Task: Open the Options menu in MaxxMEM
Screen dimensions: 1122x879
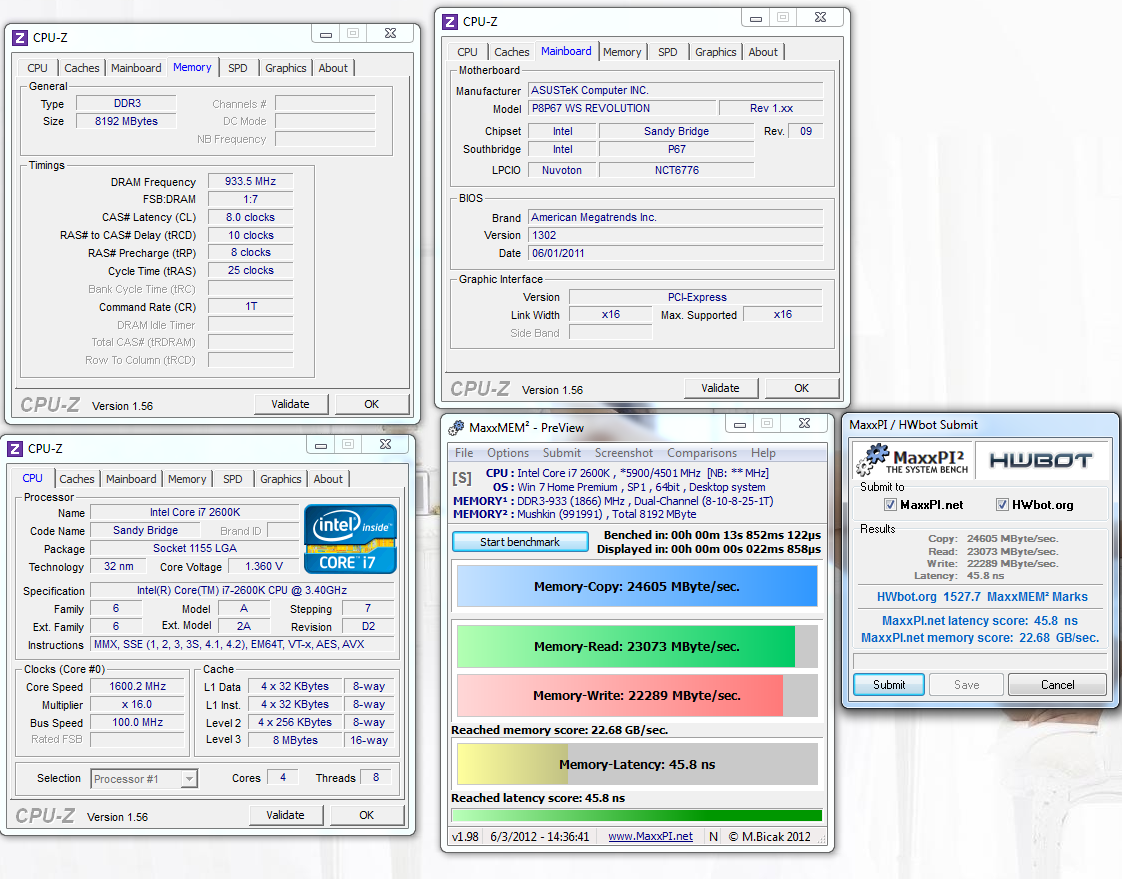Action: click(508, 453)
